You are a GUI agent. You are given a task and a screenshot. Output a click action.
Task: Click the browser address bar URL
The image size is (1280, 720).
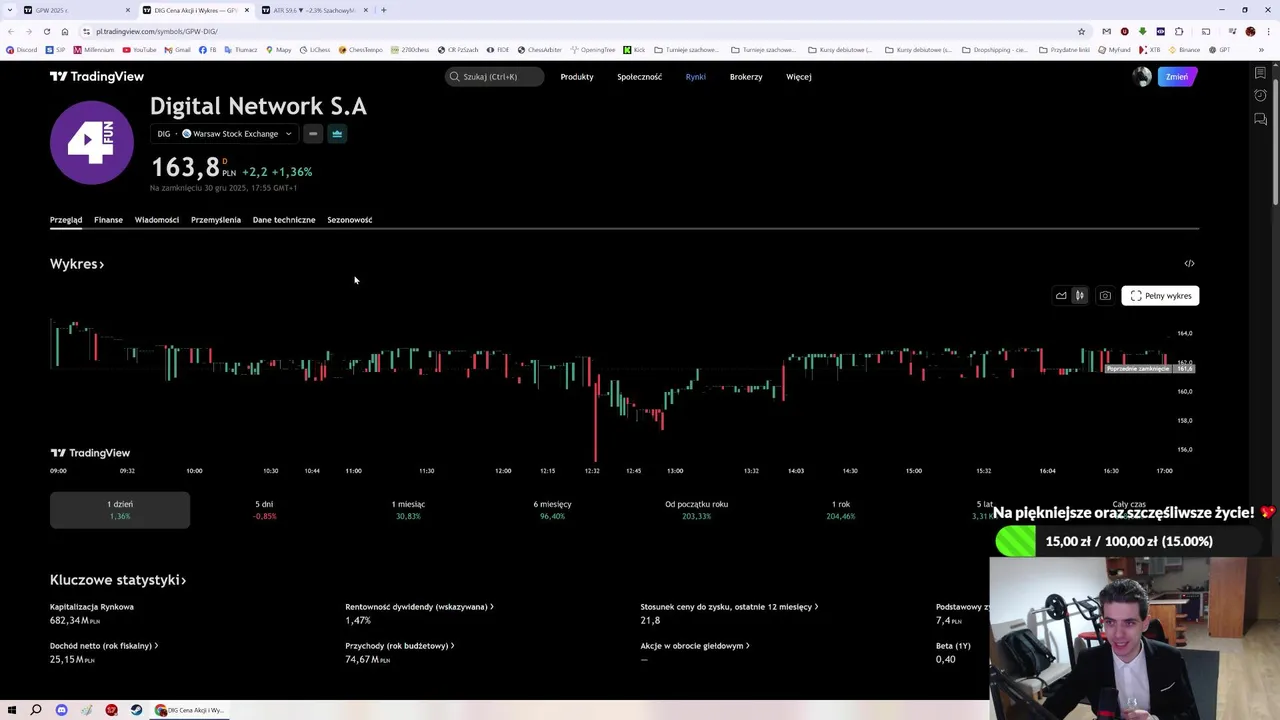[156, 31]
